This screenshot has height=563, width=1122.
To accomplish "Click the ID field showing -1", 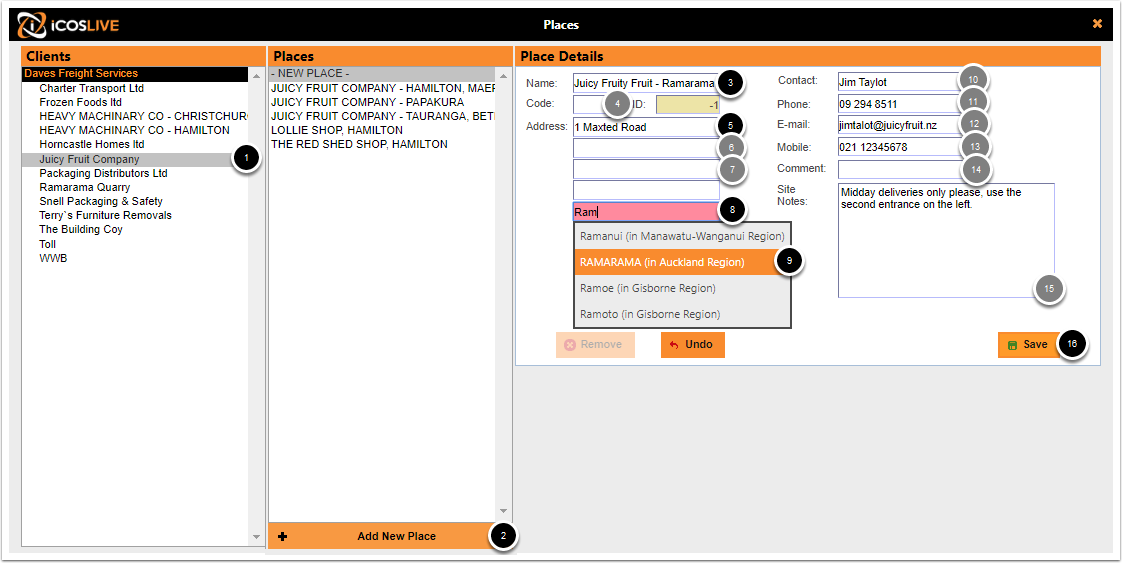I will (688, 104).
